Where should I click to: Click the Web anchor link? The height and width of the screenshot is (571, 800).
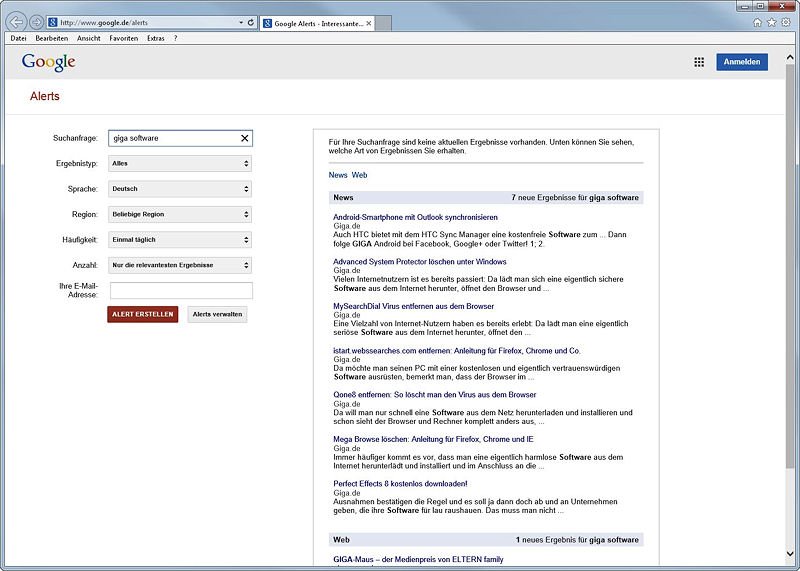coord(359,175)
